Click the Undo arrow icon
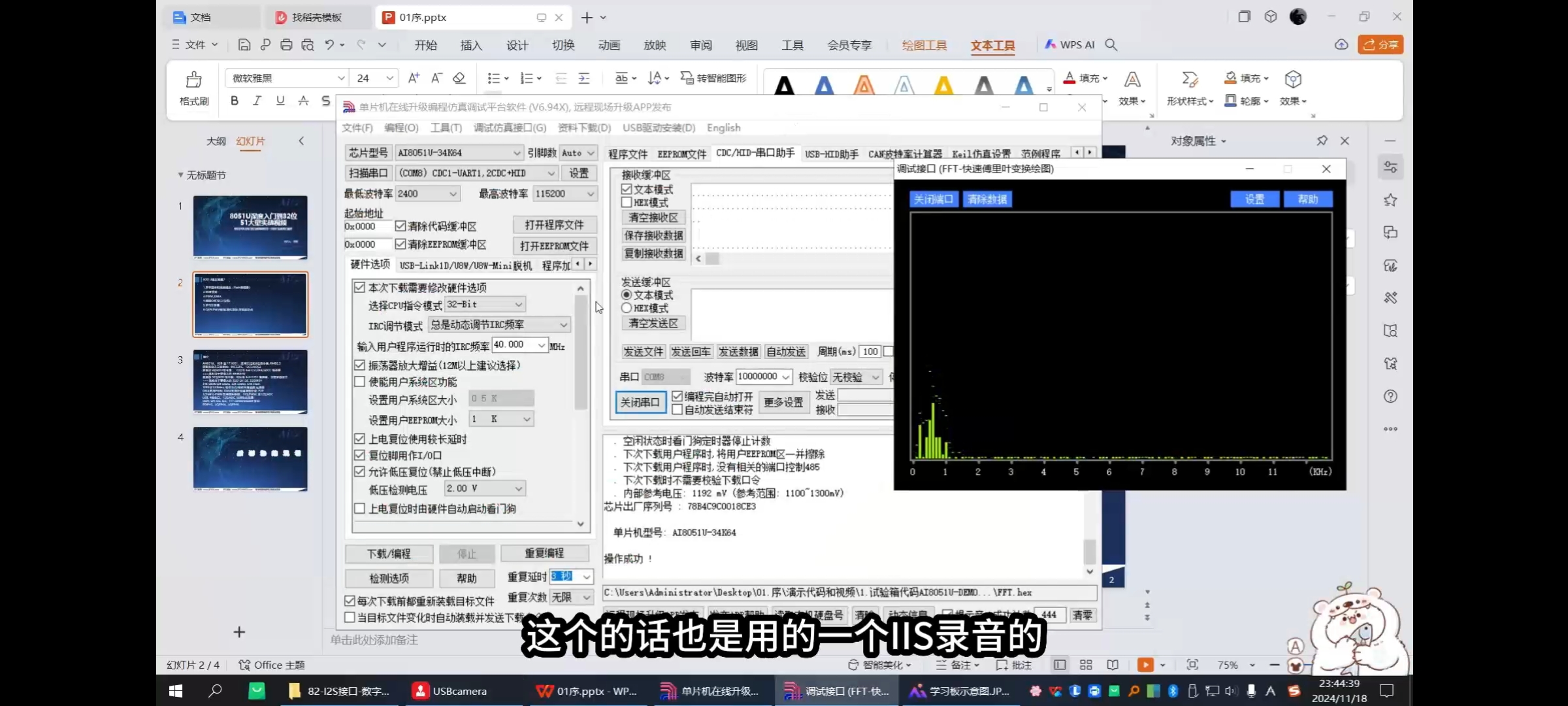The height and width of the screenshot is (706, 1568). [x=329, y=45]
